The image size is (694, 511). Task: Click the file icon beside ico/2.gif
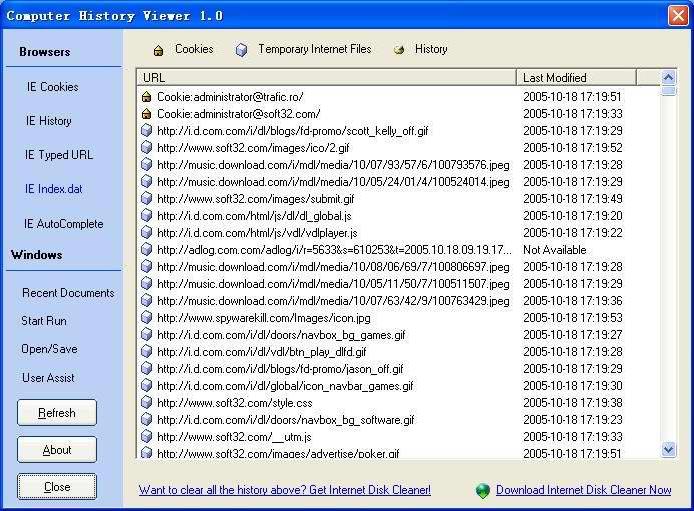pos(147,147)
